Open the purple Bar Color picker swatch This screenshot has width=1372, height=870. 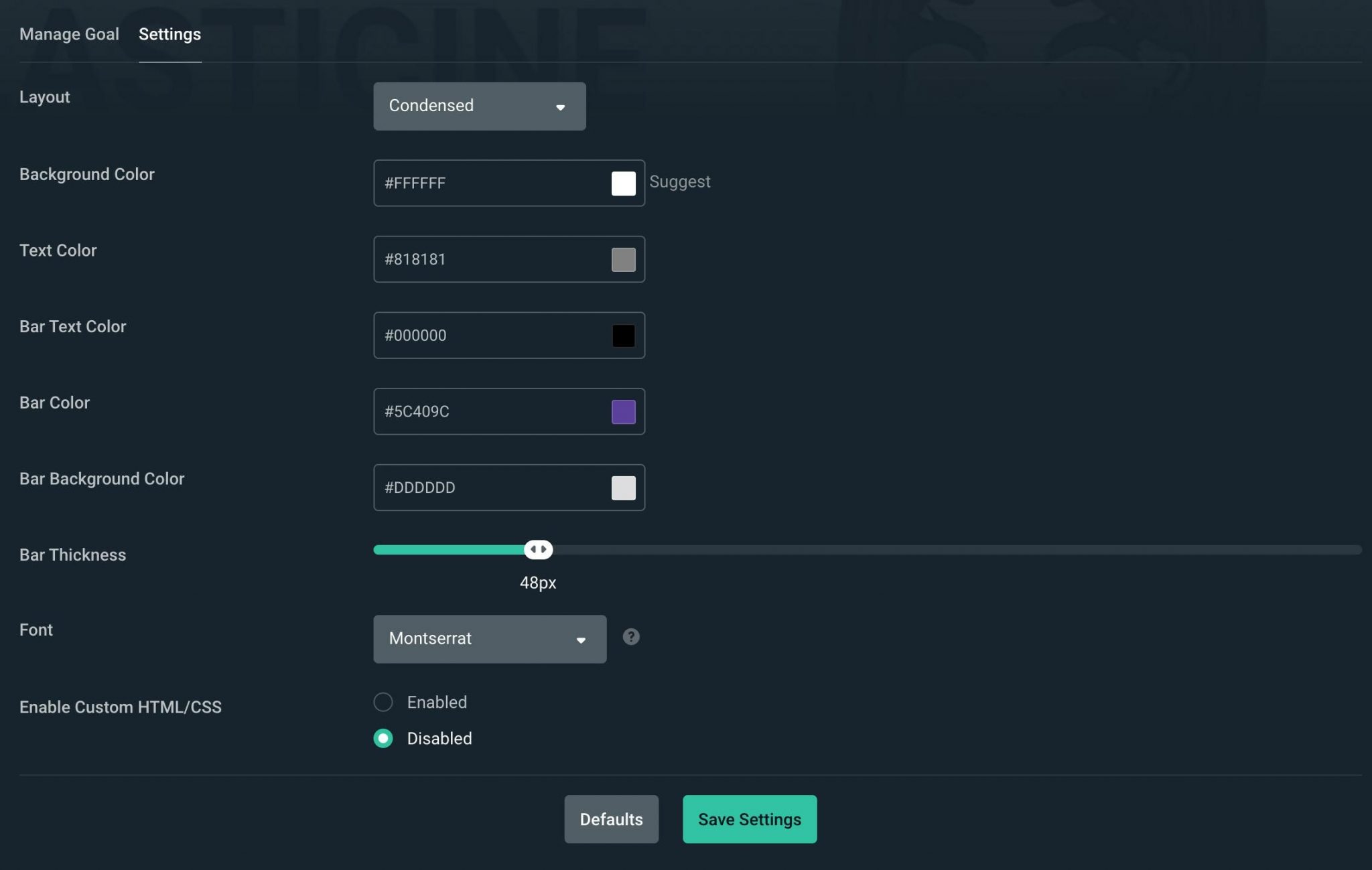click(623, 412)
